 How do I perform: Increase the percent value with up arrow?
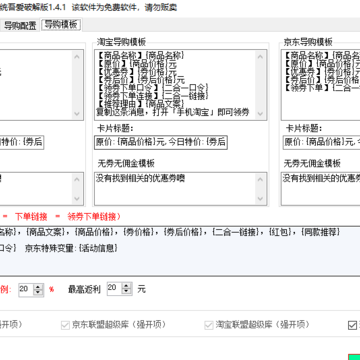[x=38, y=286]
